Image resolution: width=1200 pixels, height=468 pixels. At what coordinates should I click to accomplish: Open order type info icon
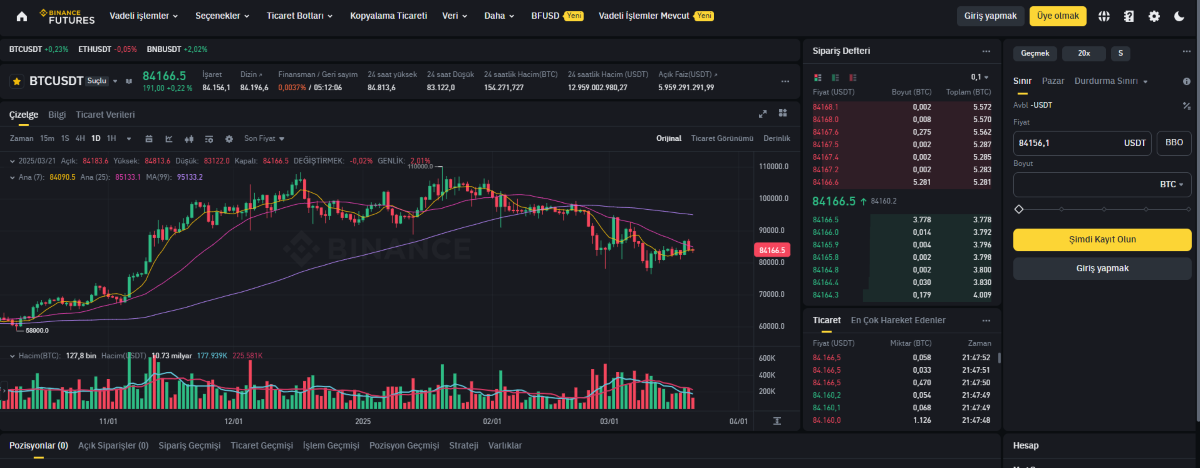pos(1185,81)
